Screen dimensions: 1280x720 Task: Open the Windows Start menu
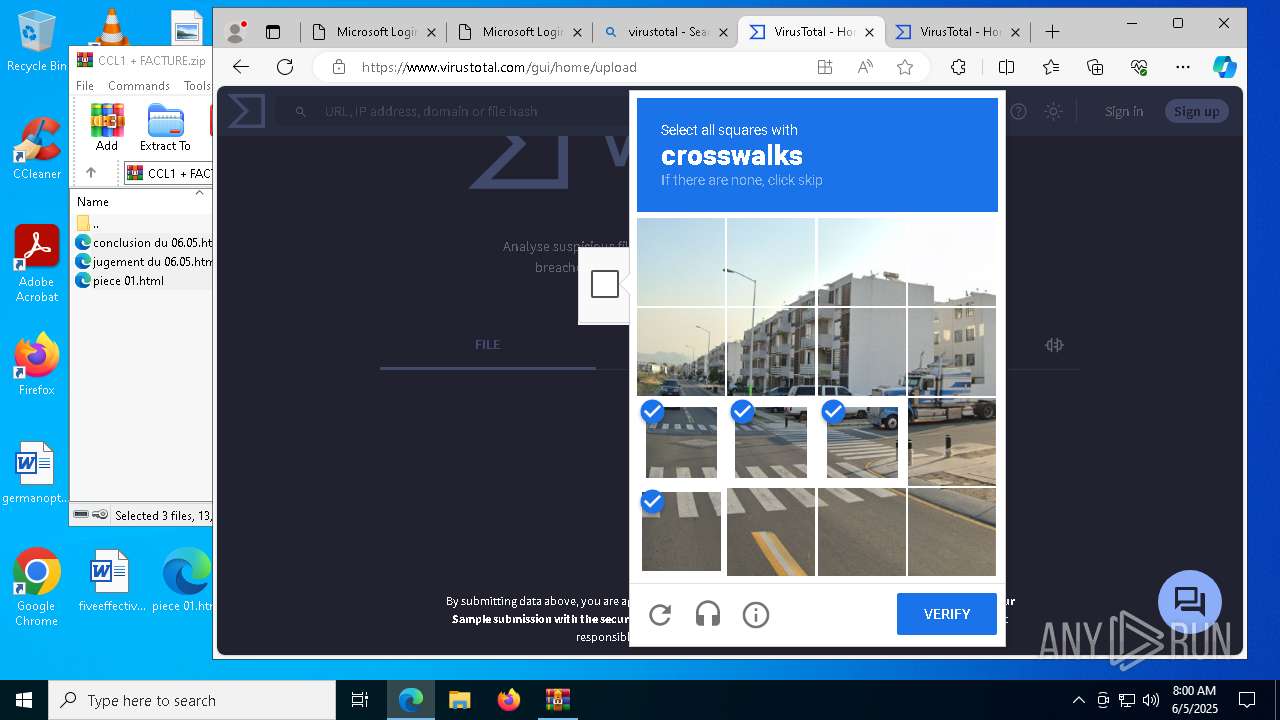24,700
